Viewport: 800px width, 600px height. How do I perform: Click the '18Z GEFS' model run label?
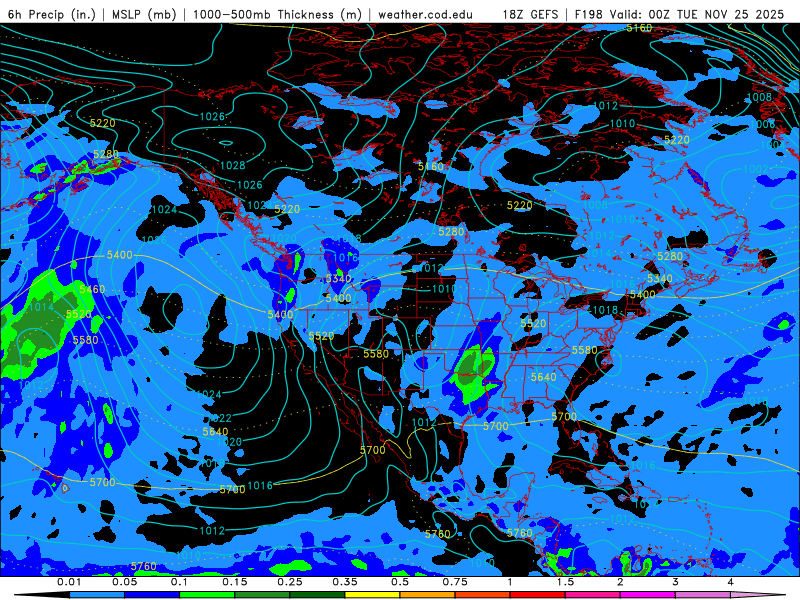pyautogui.click(x=530, y=14)
